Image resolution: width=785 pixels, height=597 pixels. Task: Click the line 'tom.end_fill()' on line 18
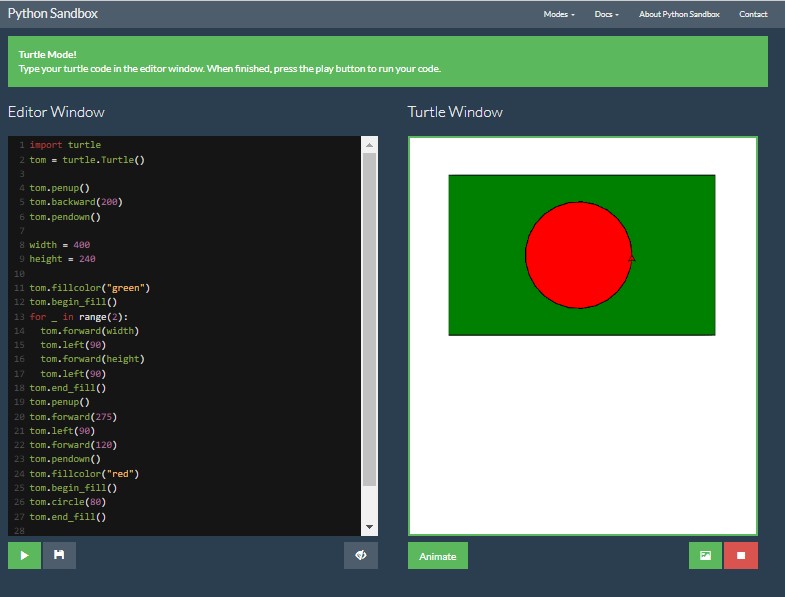68,388
